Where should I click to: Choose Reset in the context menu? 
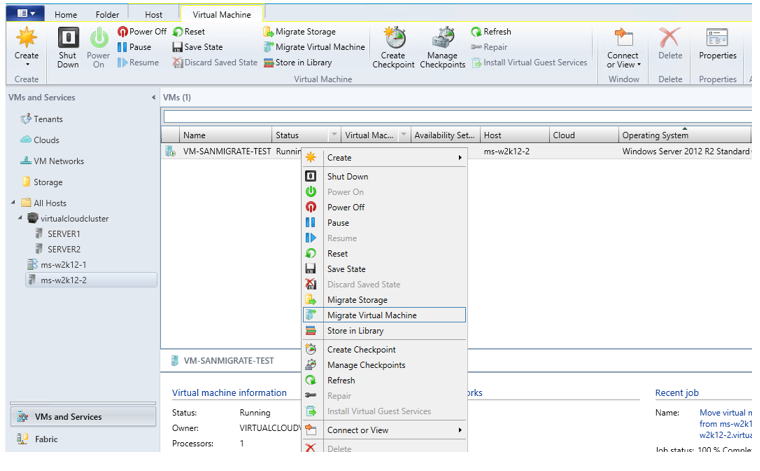pos(384,253)
